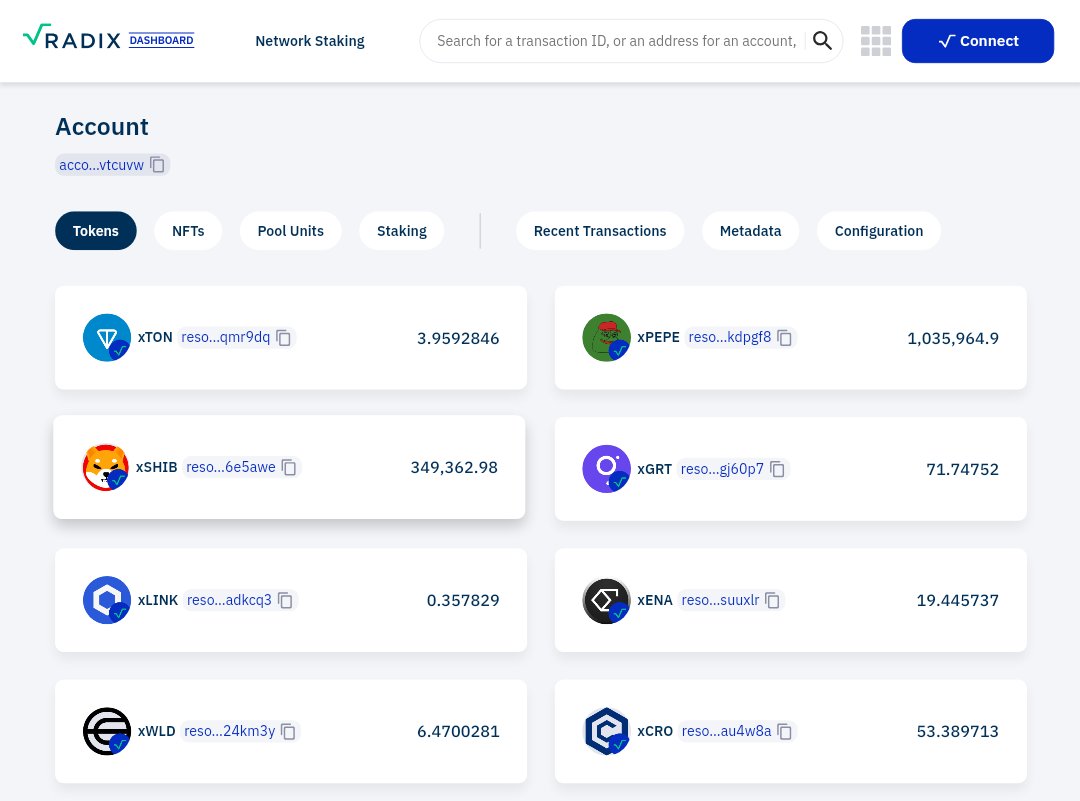1080x801 pixels.
Task: Click the xLINK token icon
Action: (106, 599)
